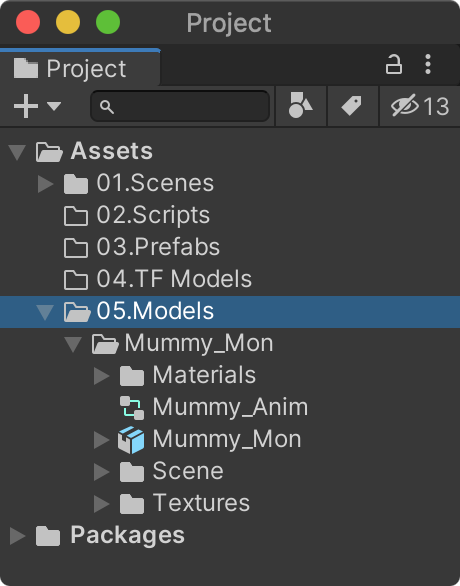Screen dimensions: 460x586
Task: Collapse the 05.Models folder arrow
Action: coord(45,312)
